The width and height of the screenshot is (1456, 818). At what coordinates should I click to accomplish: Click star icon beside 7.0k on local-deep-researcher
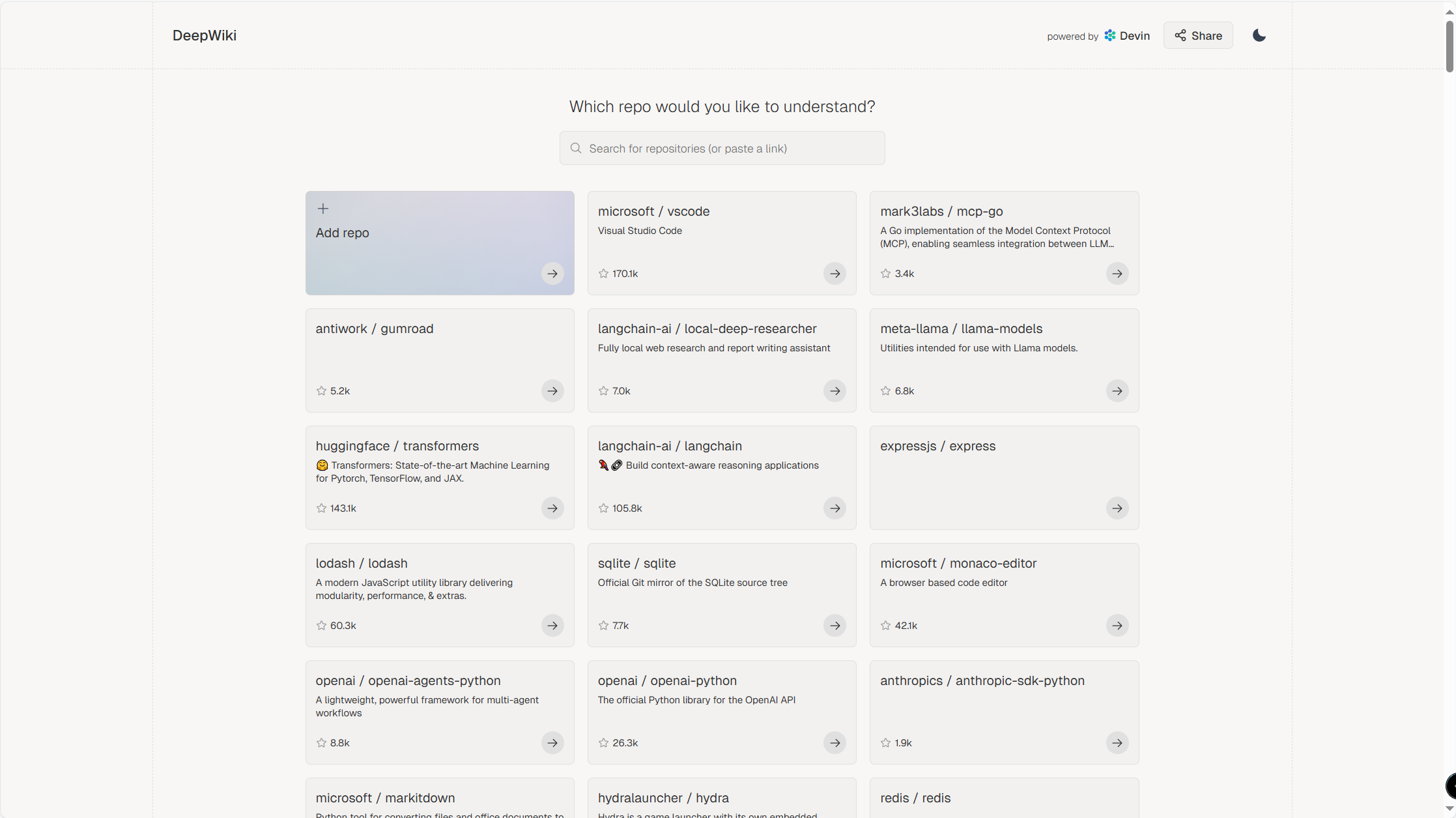coord(603,390)
